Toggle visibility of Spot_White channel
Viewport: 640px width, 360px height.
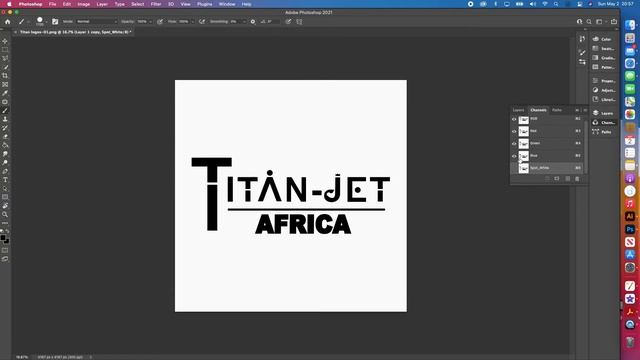tap(514, 168)
